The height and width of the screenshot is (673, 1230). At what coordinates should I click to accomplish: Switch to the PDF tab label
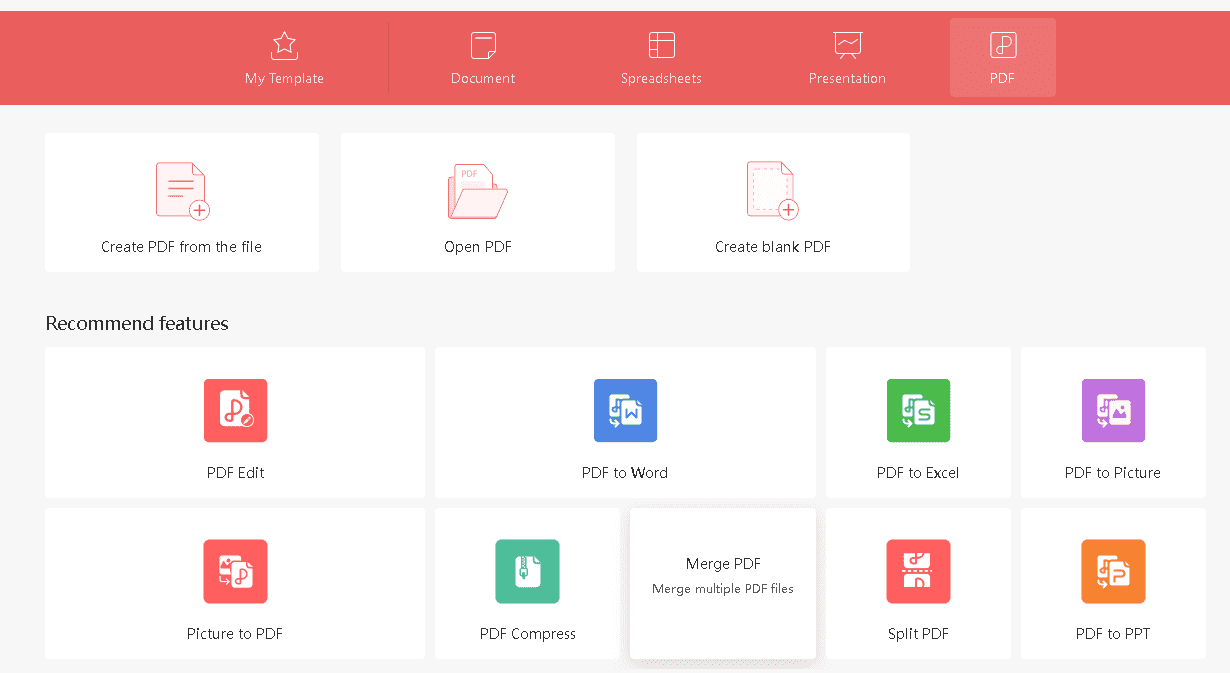tap(1002, 78)
